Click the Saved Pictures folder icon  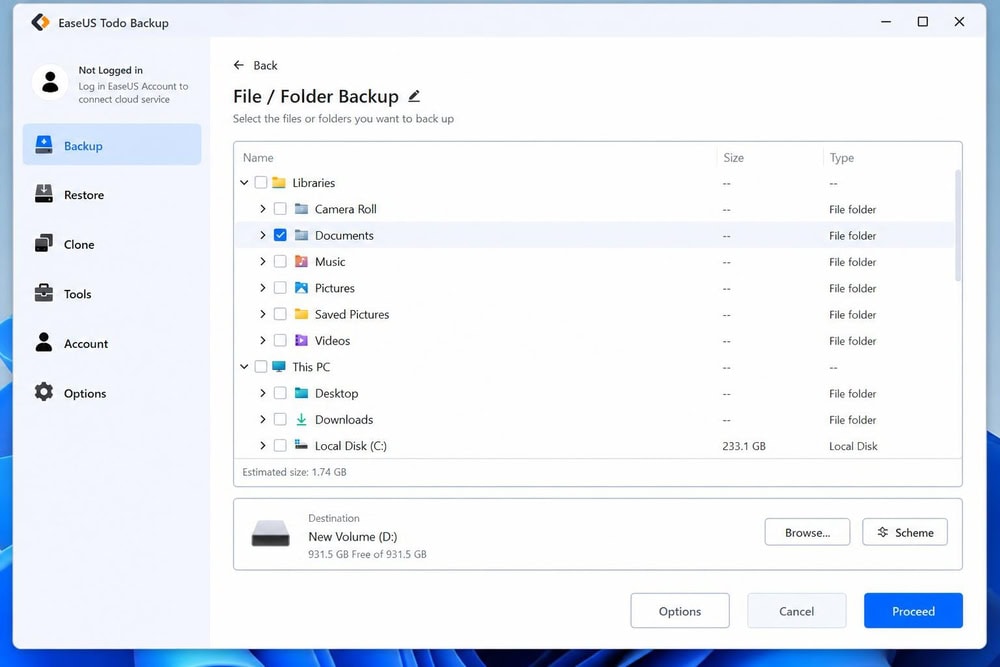point(301,314)
